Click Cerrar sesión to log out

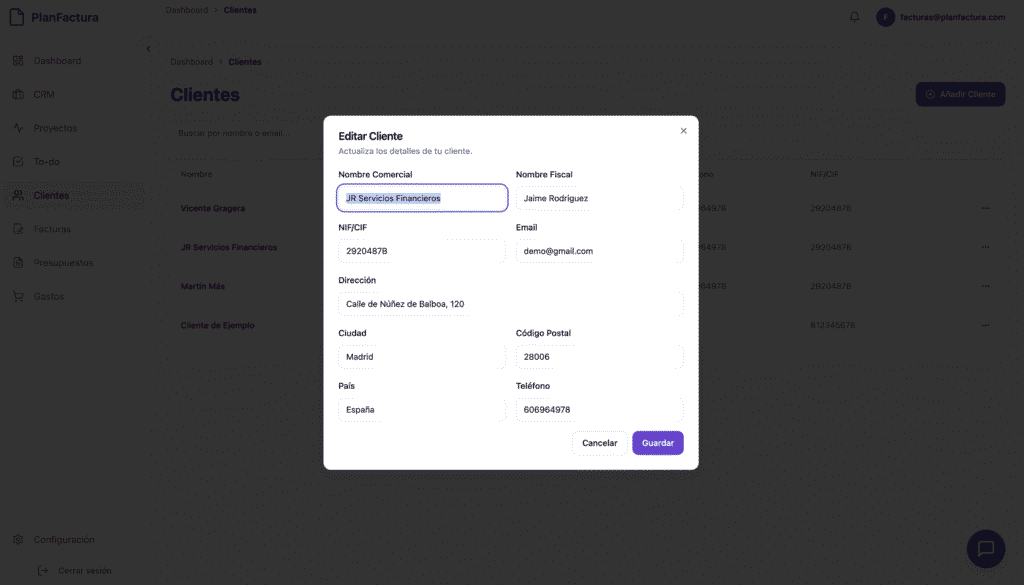[84, 571]
